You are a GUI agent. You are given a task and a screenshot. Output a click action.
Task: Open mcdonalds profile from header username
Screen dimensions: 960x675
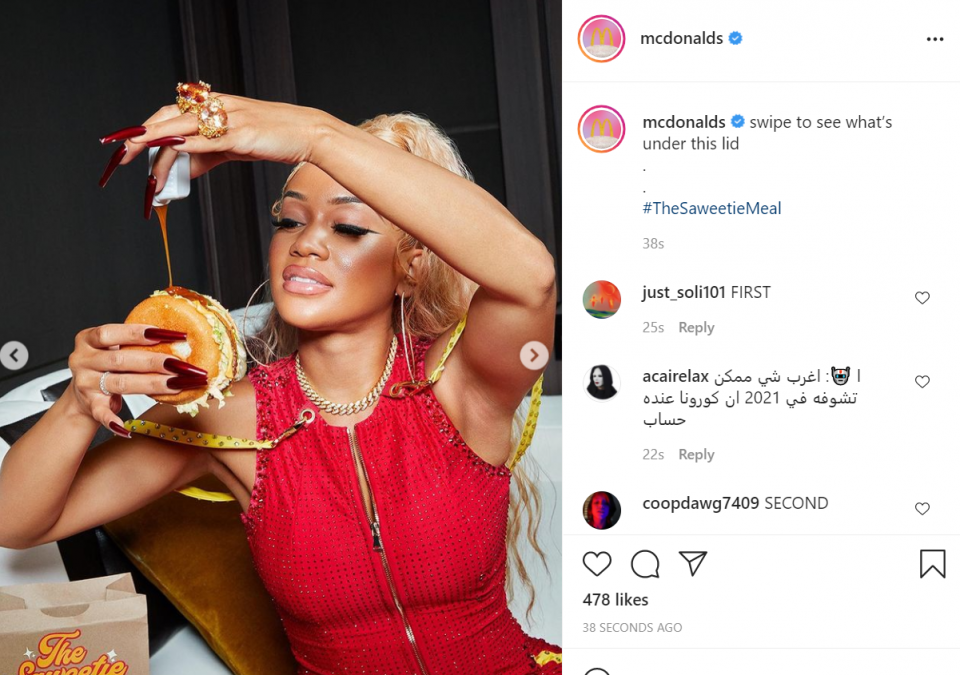click(x=681, y=38)
